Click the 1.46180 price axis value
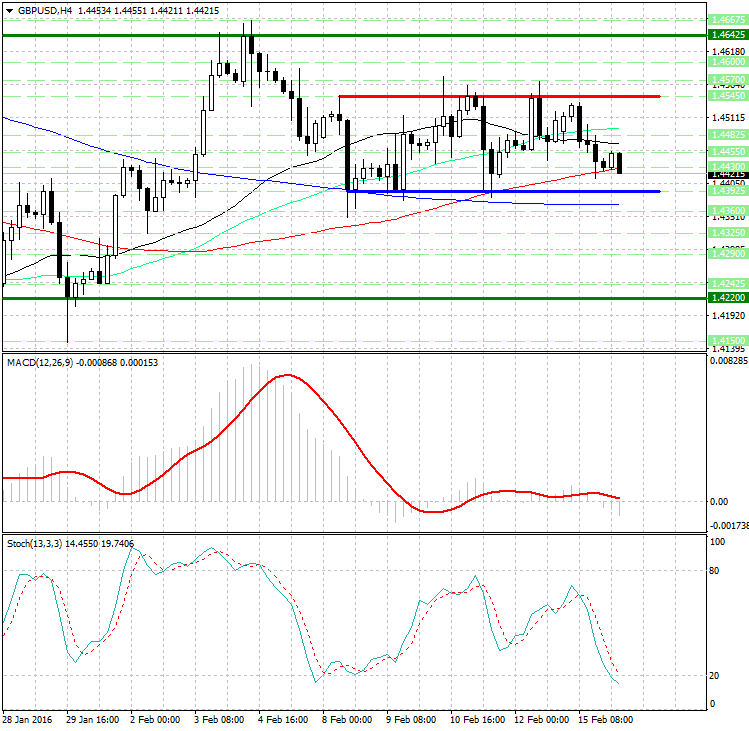 728,51
